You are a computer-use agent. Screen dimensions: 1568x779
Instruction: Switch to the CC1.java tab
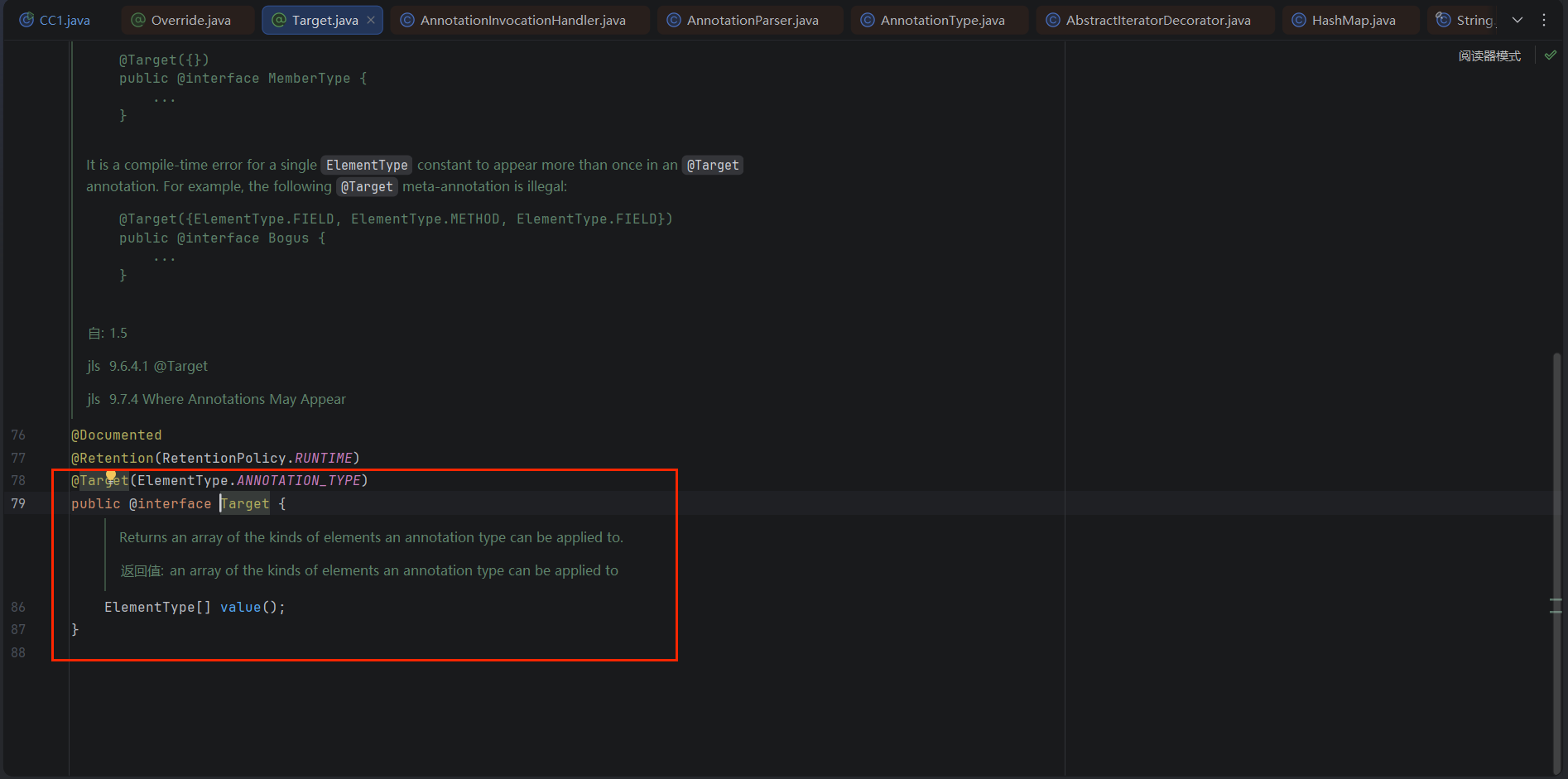pyautogui.click(x=55, y=20)
